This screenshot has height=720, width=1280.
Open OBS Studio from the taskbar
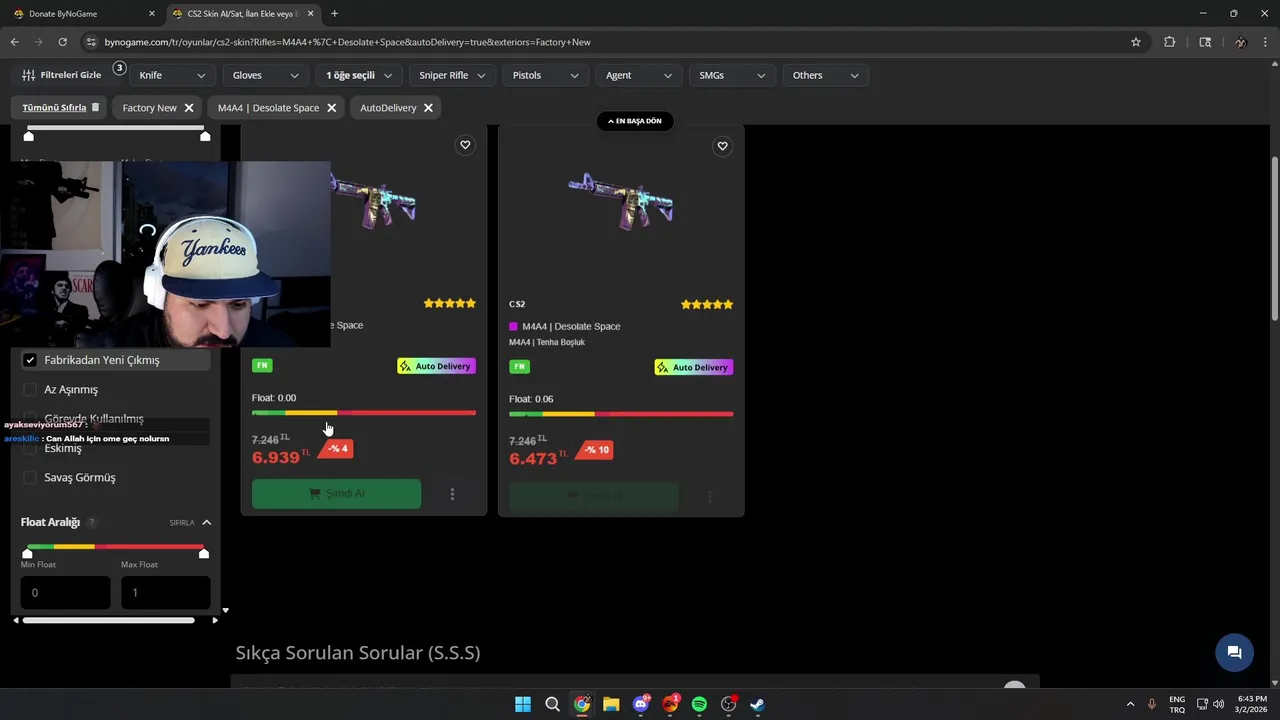pyautogui.click(x=729, y=704)
